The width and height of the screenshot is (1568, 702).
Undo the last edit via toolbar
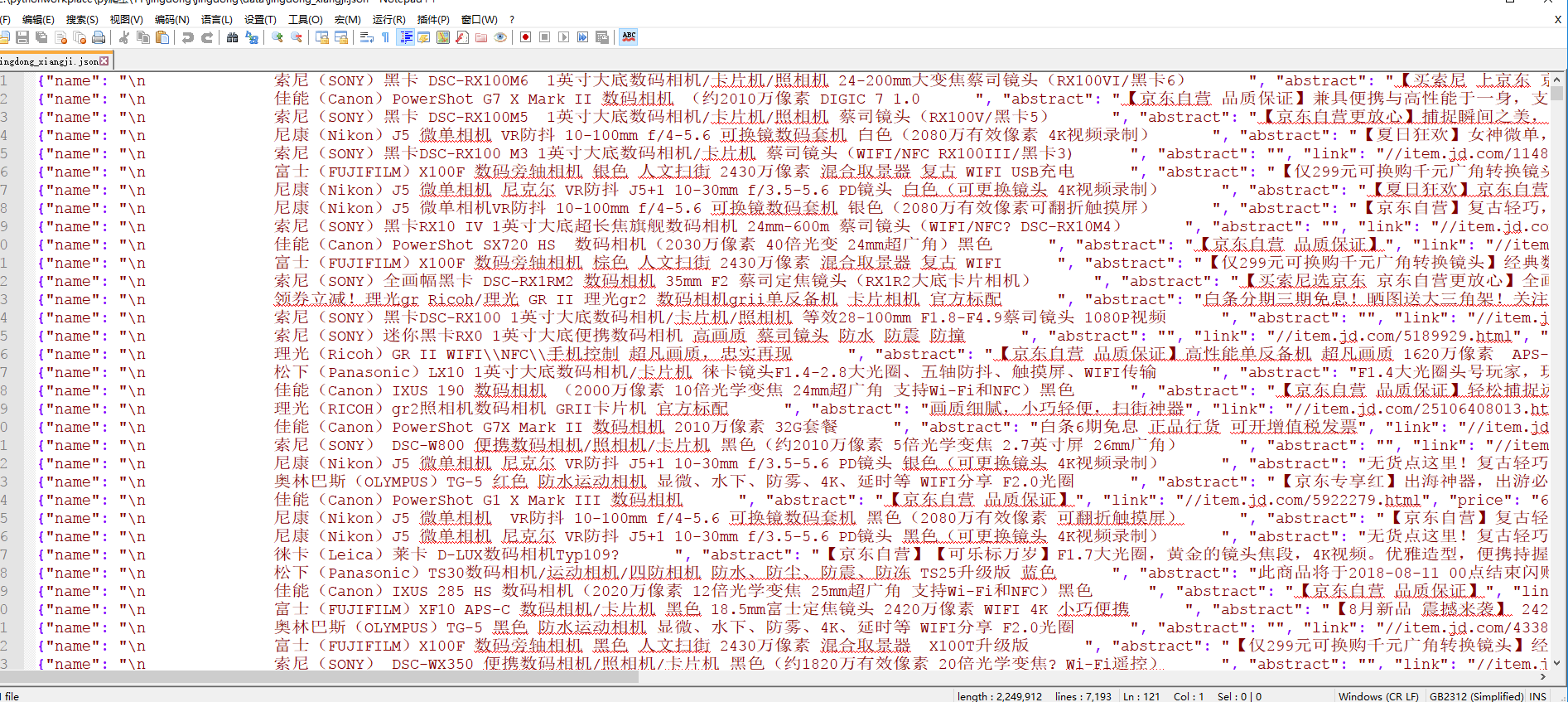click(x=188, y=37)
